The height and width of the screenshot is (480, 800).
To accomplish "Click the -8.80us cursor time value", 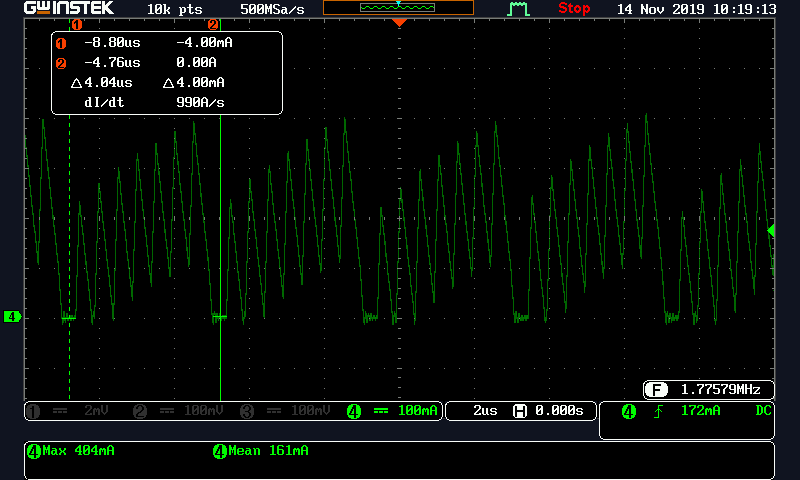I will coord(112,42).
